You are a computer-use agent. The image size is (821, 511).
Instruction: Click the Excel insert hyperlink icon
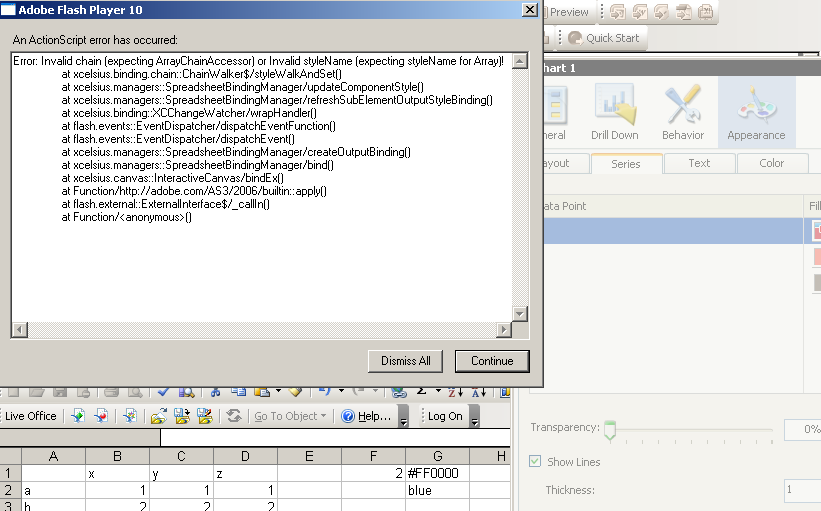point(399,392)
